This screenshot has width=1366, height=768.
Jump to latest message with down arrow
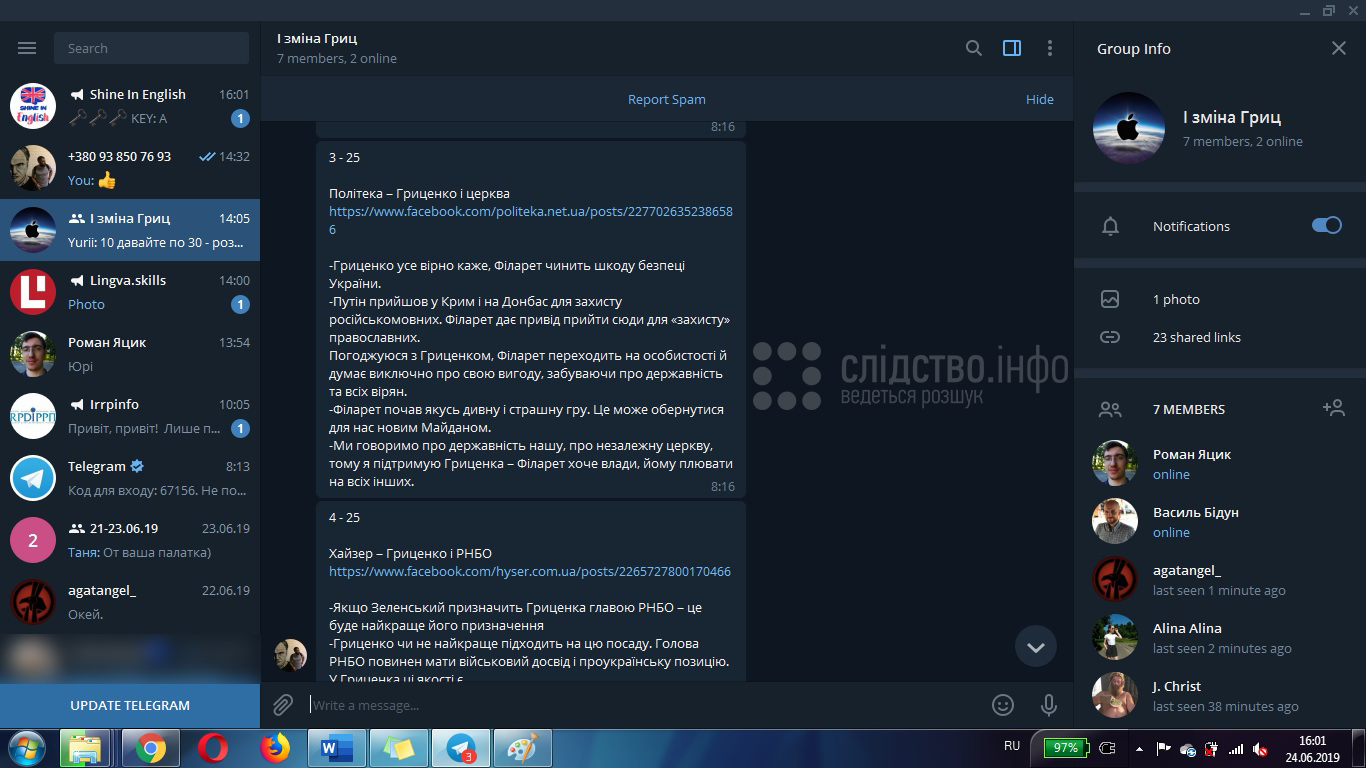tap(1036, 647)
